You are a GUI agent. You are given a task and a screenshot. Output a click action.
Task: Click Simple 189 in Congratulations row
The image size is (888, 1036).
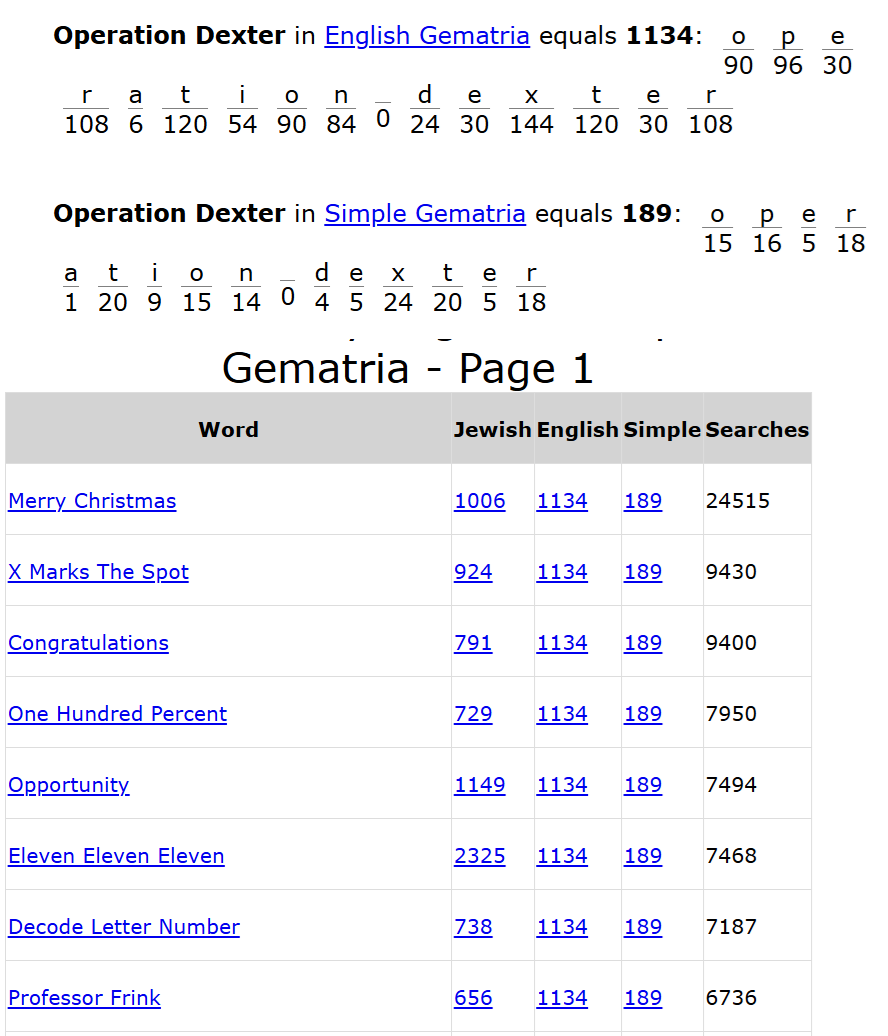pyautogui.click(x=643, y=644)
